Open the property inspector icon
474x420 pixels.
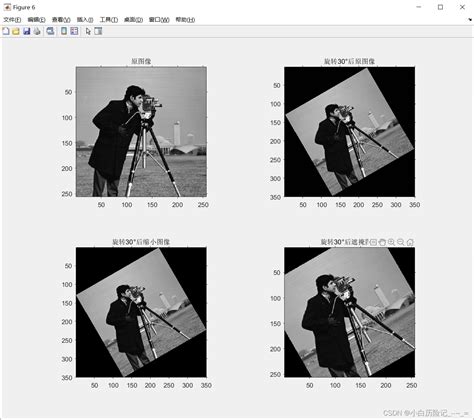[x=98, y=31]
